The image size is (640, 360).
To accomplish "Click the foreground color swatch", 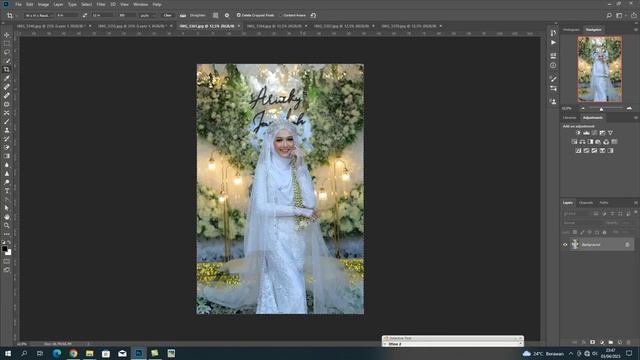I will pyautogui.click(x=4, y=249).
